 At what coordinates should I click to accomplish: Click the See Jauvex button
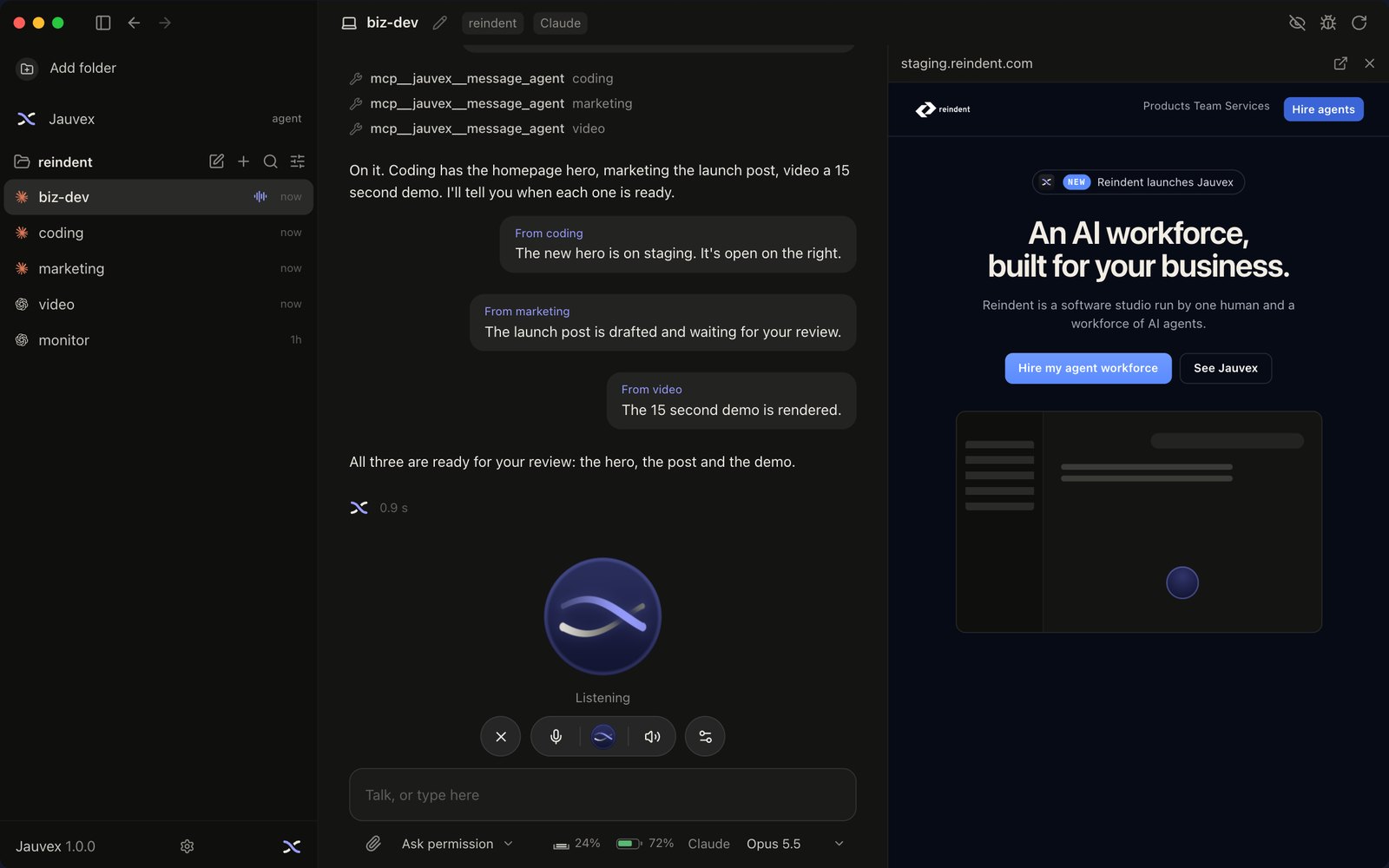coord(1225,368)
